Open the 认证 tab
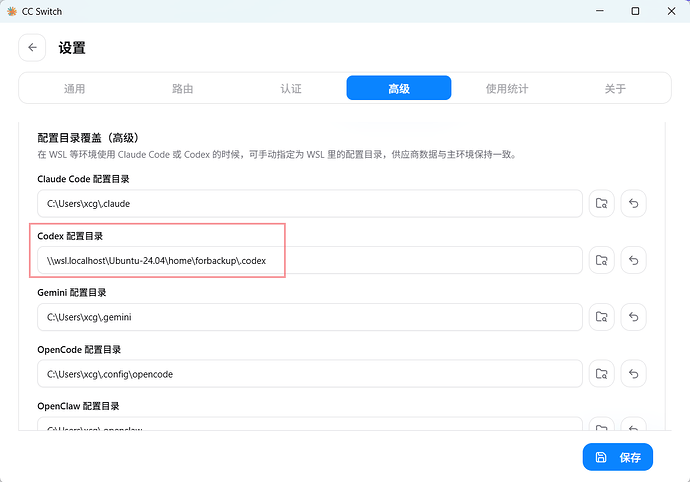The width and height of the screenshot is (690, 482). (291, 88)
